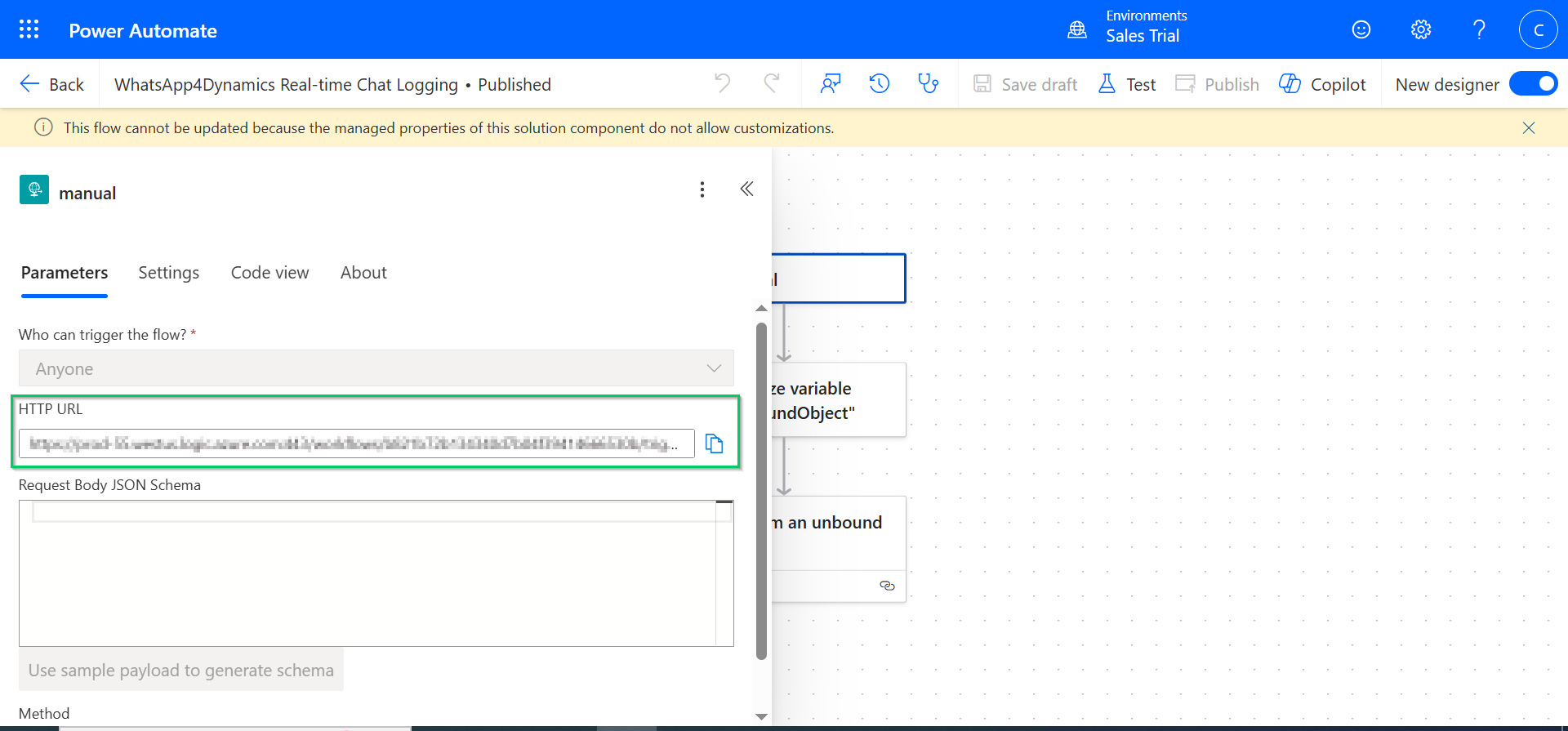The height and width of the screenshot is (731, 1568).
Task: Click the help question mark icon
Action: tap(1479, 30)
